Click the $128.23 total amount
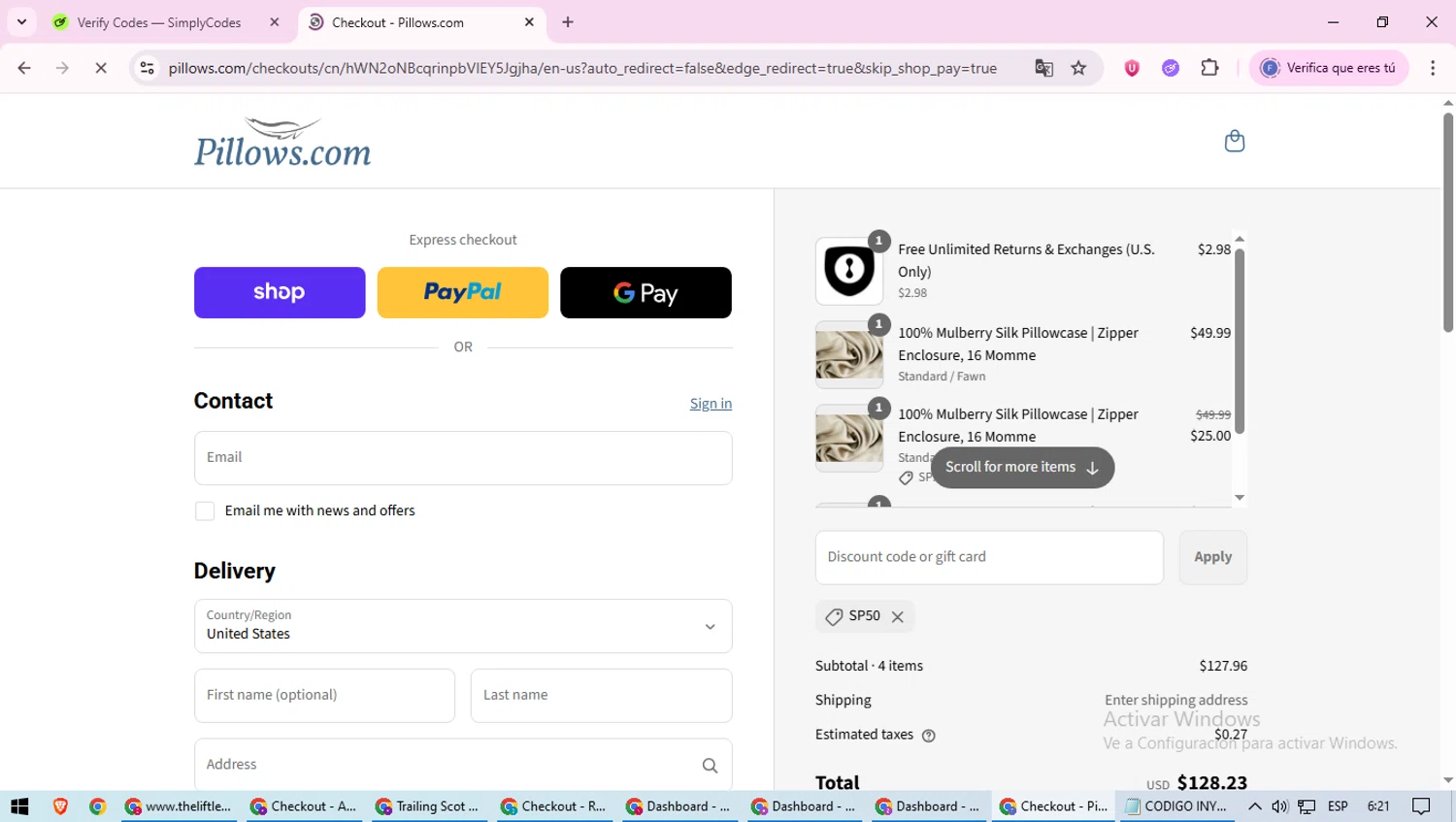This screenshot has height=822, width=1456. click(x=1212, y=782)
